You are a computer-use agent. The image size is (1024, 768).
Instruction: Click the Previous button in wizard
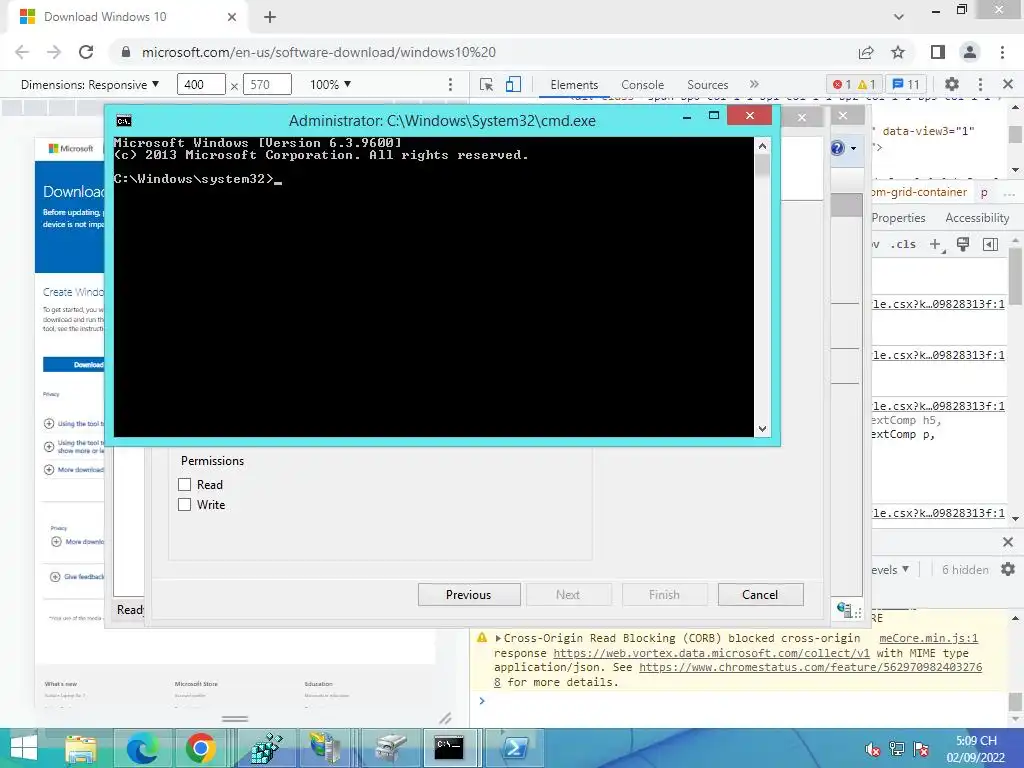click(x=469, y=595)
